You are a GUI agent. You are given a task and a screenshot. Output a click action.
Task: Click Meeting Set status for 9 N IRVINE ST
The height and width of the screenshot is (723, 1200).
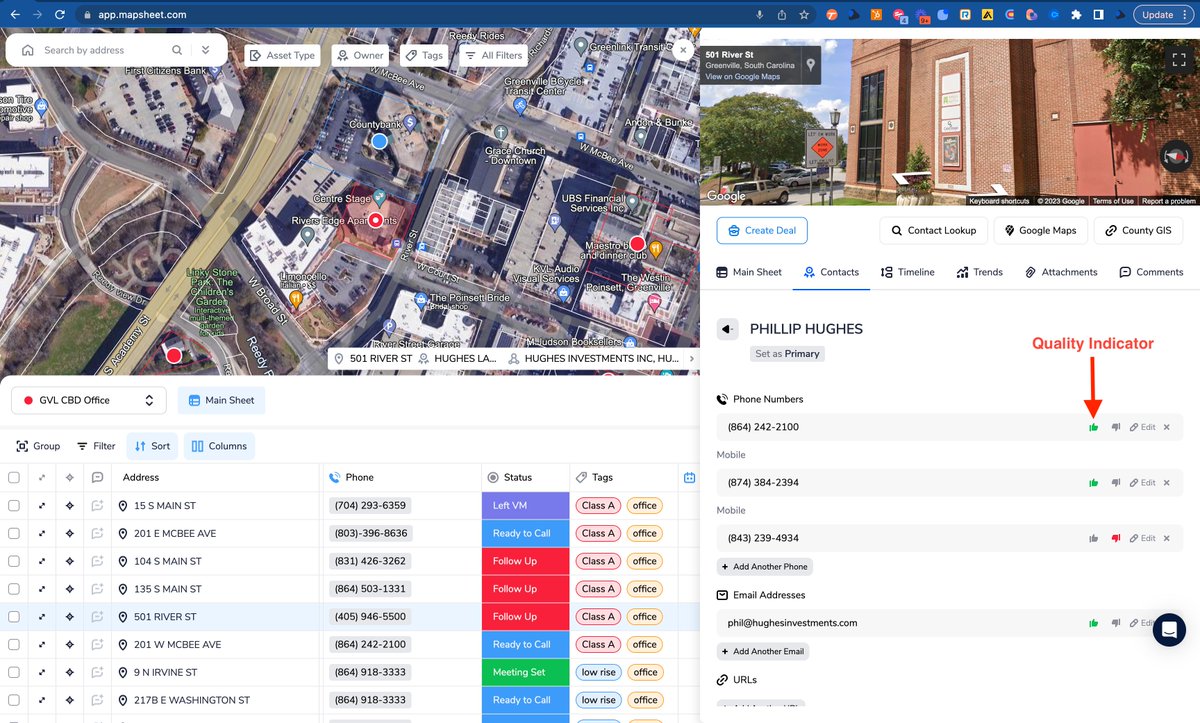pyautogui.click(x=525, y=672)
